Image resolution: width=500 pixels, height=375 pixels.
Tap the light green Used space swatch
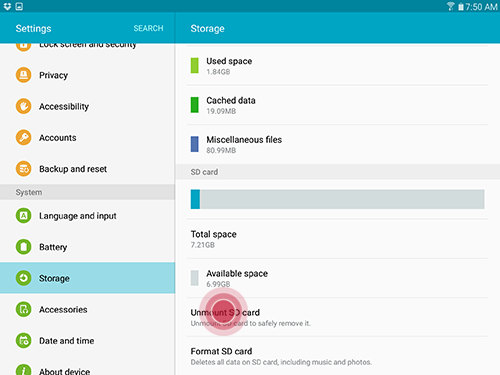point(194,66)
